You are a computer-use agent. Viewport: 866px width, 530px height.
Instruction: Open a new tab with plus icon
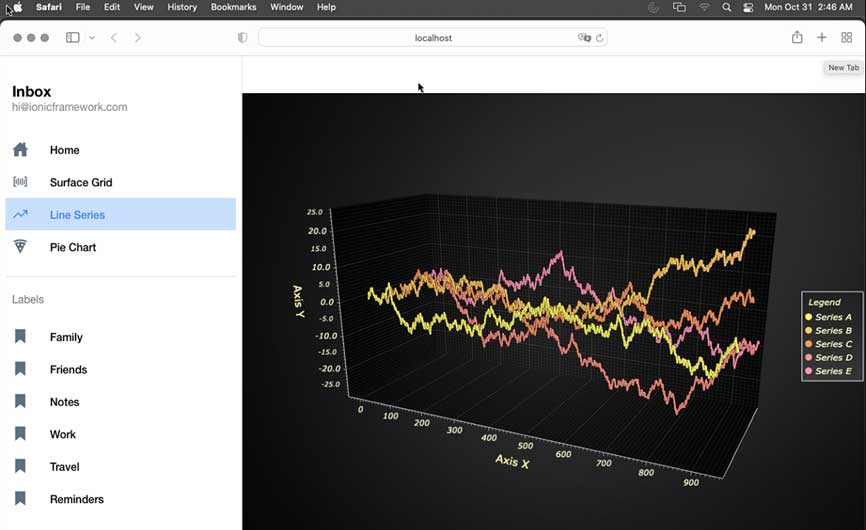pos(822,37)
